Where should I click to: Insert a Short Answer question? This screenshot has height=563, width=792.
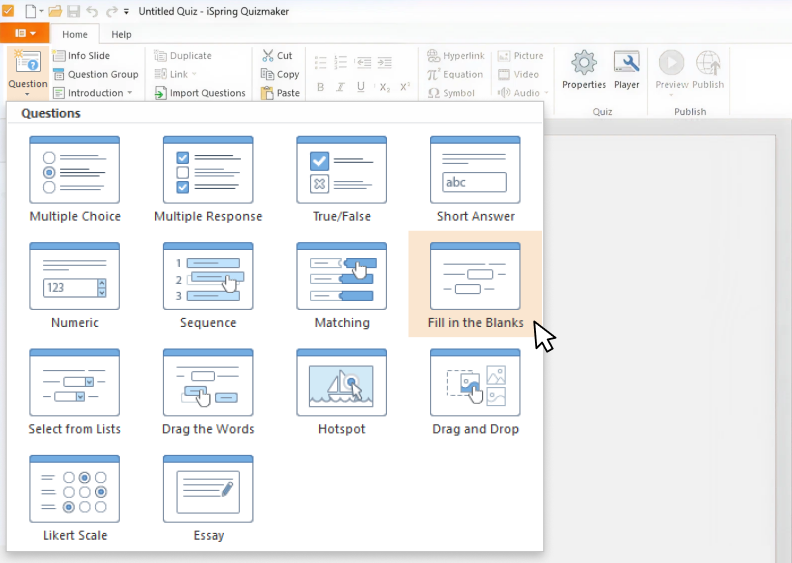tap(475, 179)
